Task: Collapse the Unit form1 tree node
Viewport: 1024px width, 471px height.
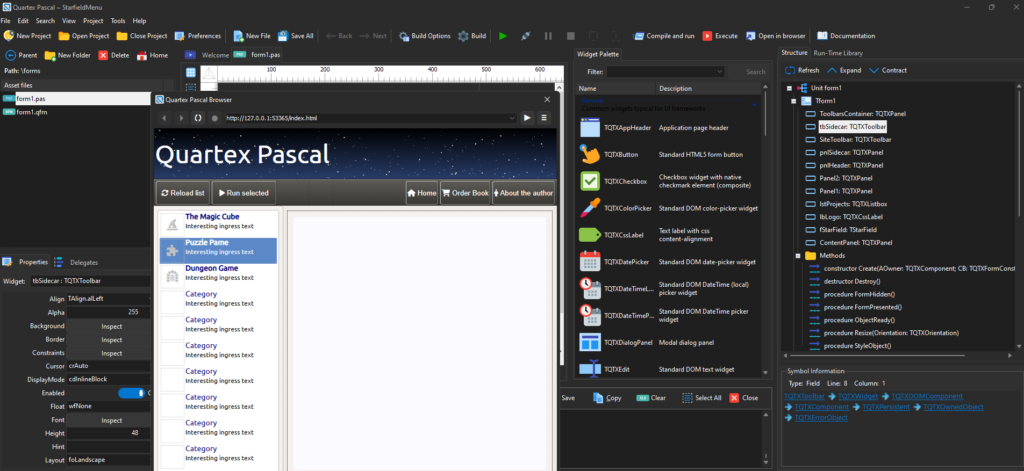Action: click(790, 88)
